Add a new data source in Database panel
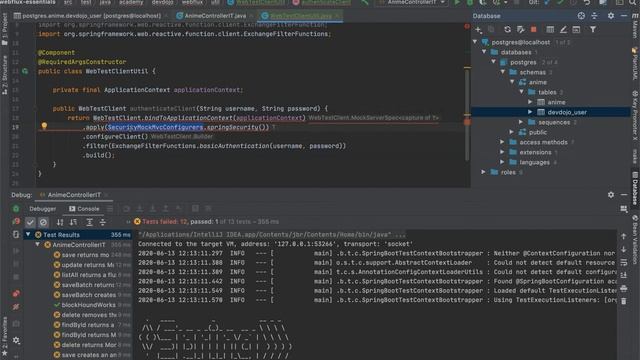The image size is (640, 360). [x=478, y=30]
